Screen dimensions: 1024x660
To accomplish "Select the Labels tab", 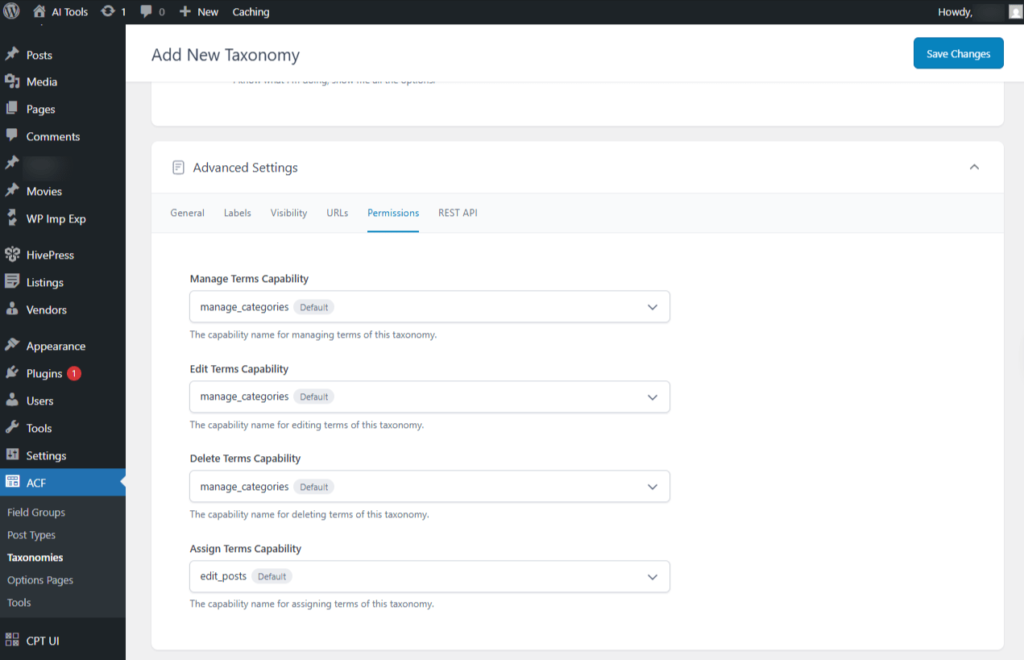I will (x=237, y=213).
